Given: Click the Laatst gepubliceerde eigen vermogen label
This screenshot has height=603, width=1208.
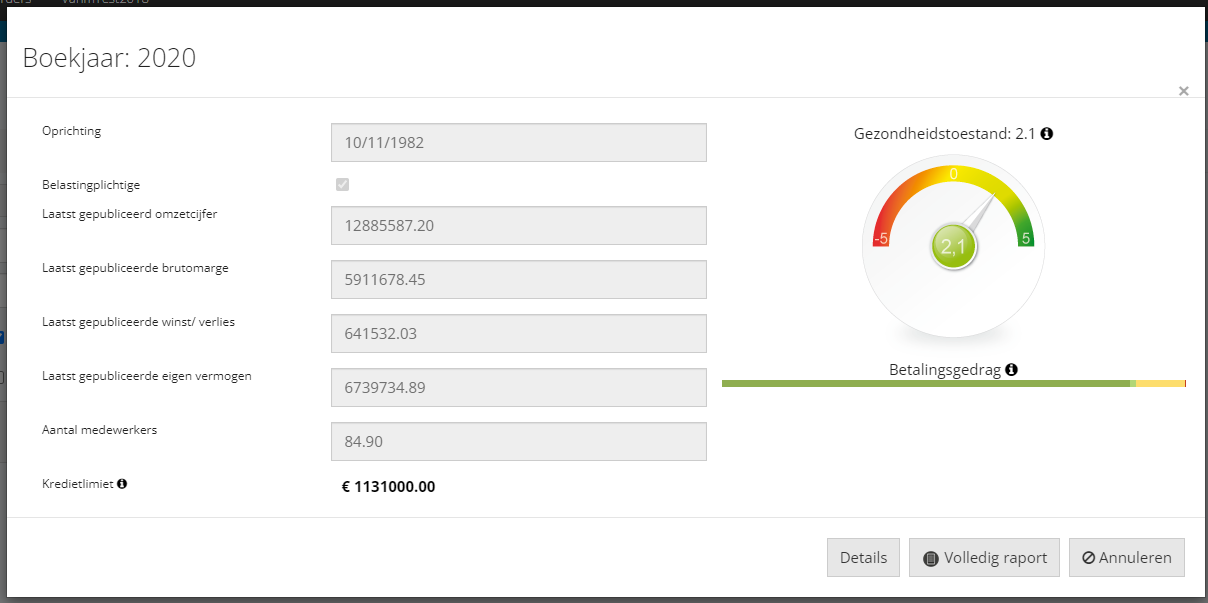Looking at the screenshot, I should 147,376.
